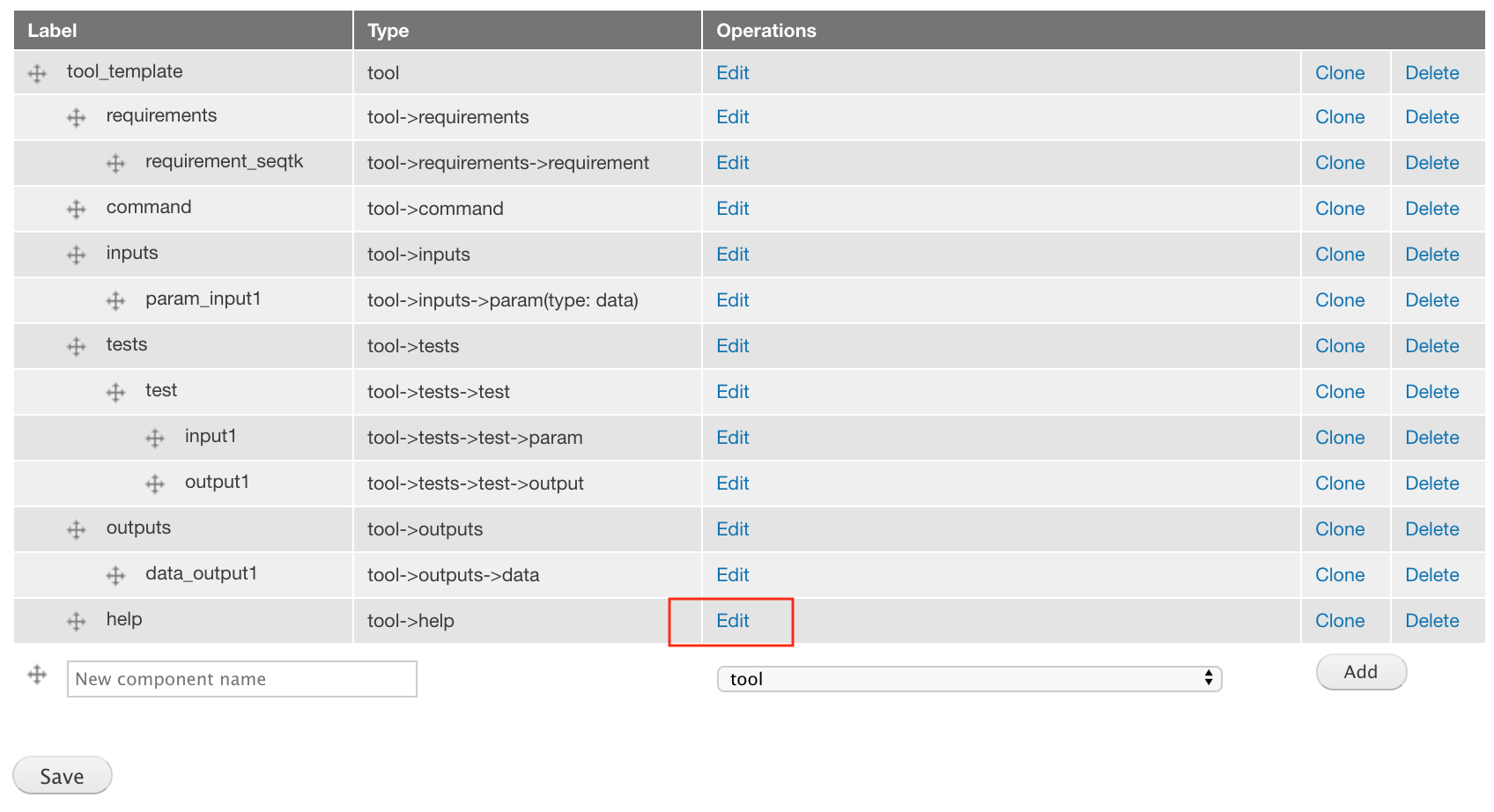Screen dimensions: 1494x812
Task: Delete the output1 component
Action: click(x=1432, y=484)
